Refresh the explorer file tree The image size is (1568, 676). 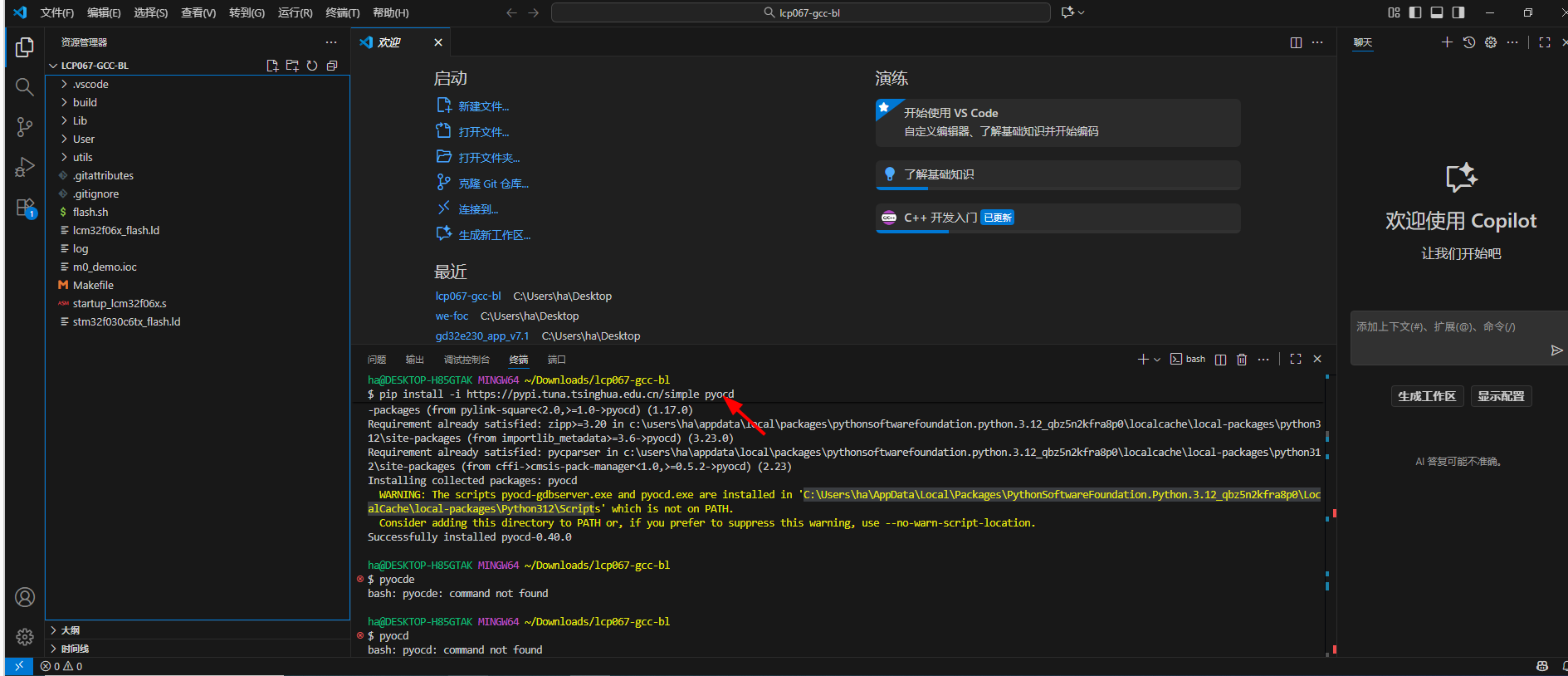pyautogui.click(x=312, y=66)
